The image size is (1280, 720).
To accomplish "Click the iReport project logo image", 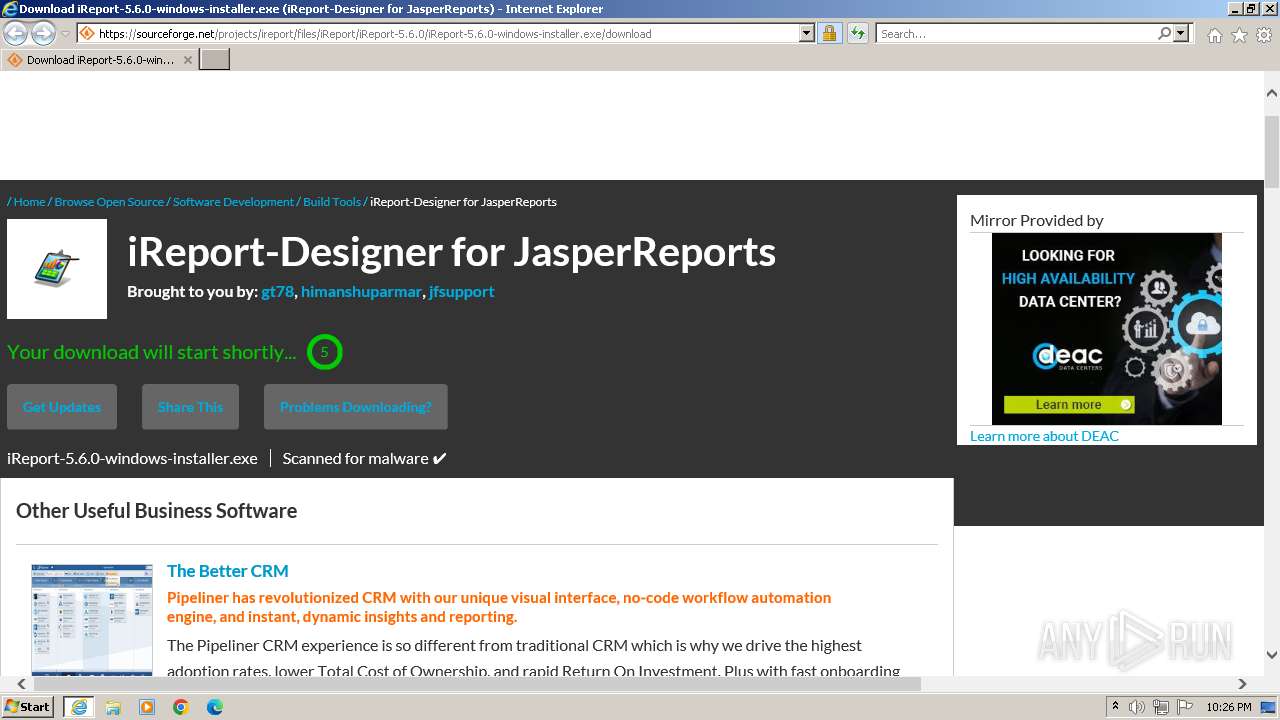I will tap(57, 269).
